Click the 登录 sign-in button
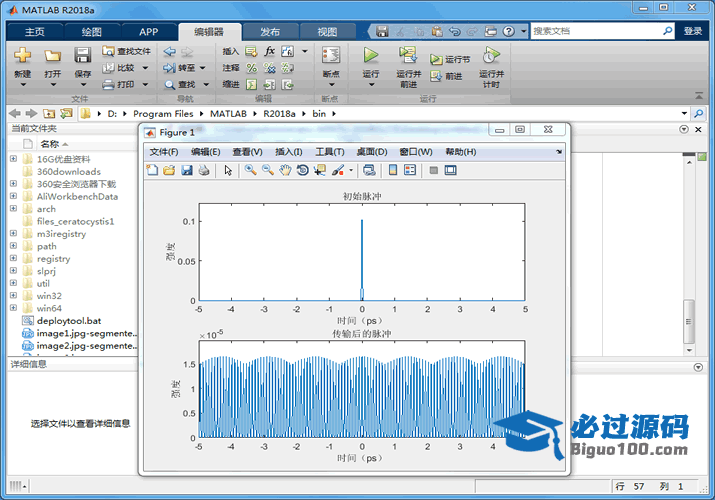 point(693,31)
